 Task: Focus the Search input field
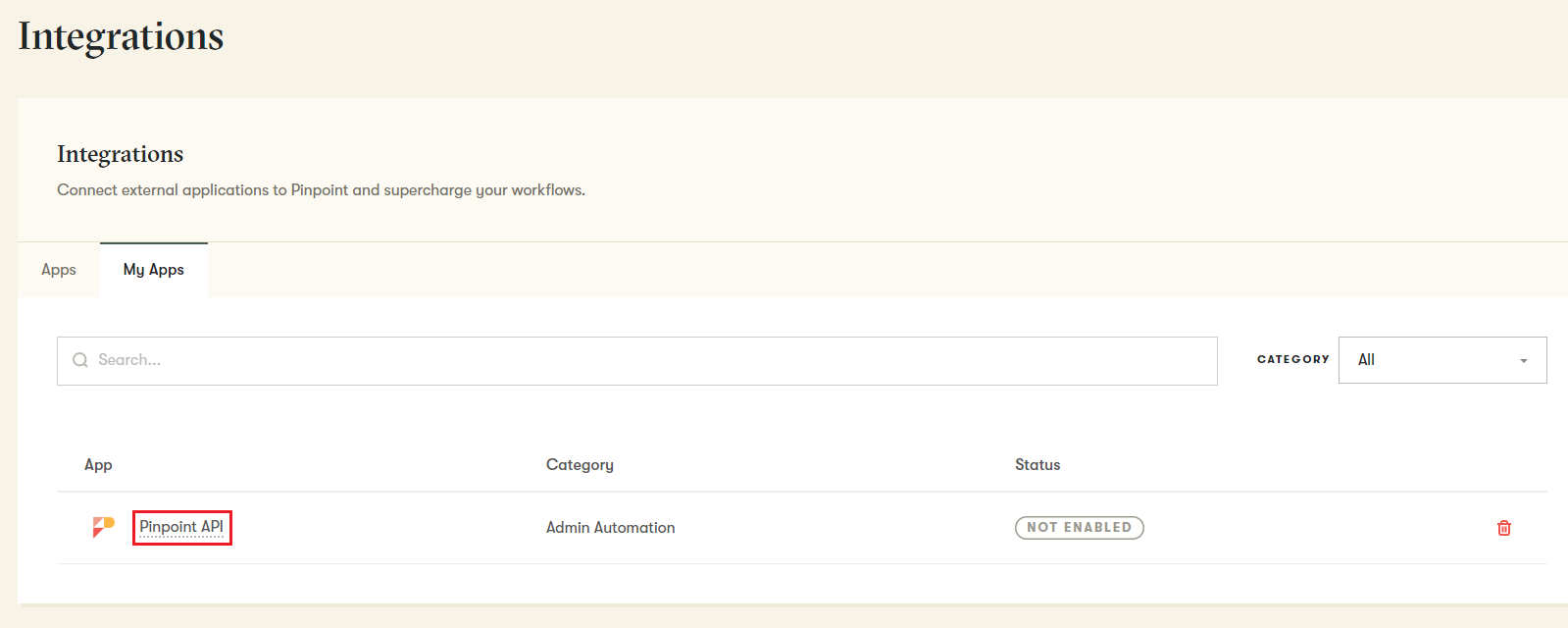coord(637,361)
